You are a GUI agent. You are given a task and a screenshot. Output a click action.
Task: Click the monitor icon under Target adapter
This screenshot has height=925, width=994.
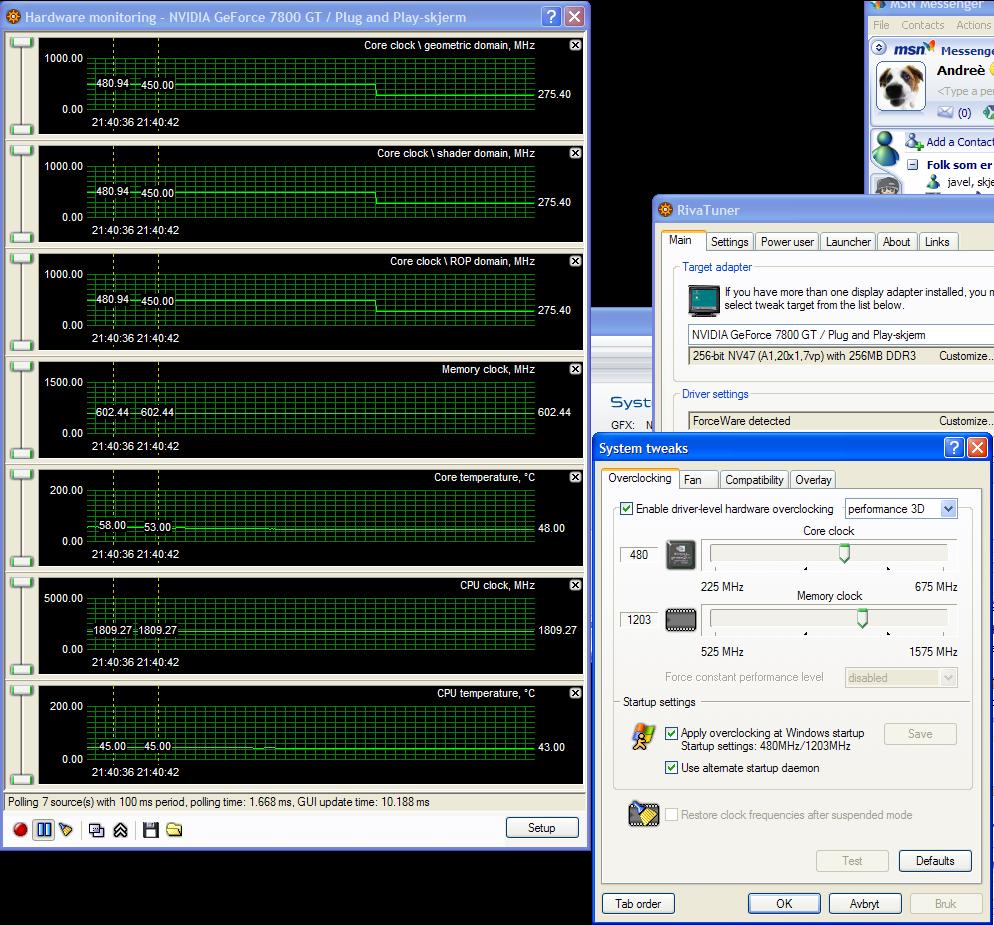coord(704,301)
